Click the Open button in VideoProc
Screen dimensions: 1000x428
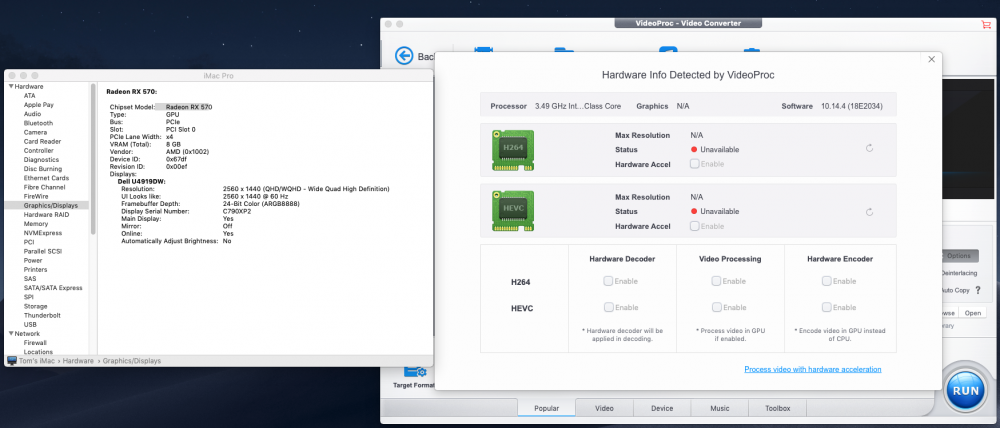973,313
